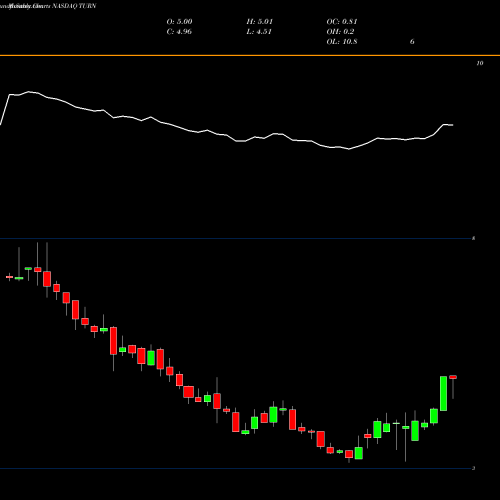Select the close price 'C: 4.96'
Screen dimensions: 500x500
179,32
